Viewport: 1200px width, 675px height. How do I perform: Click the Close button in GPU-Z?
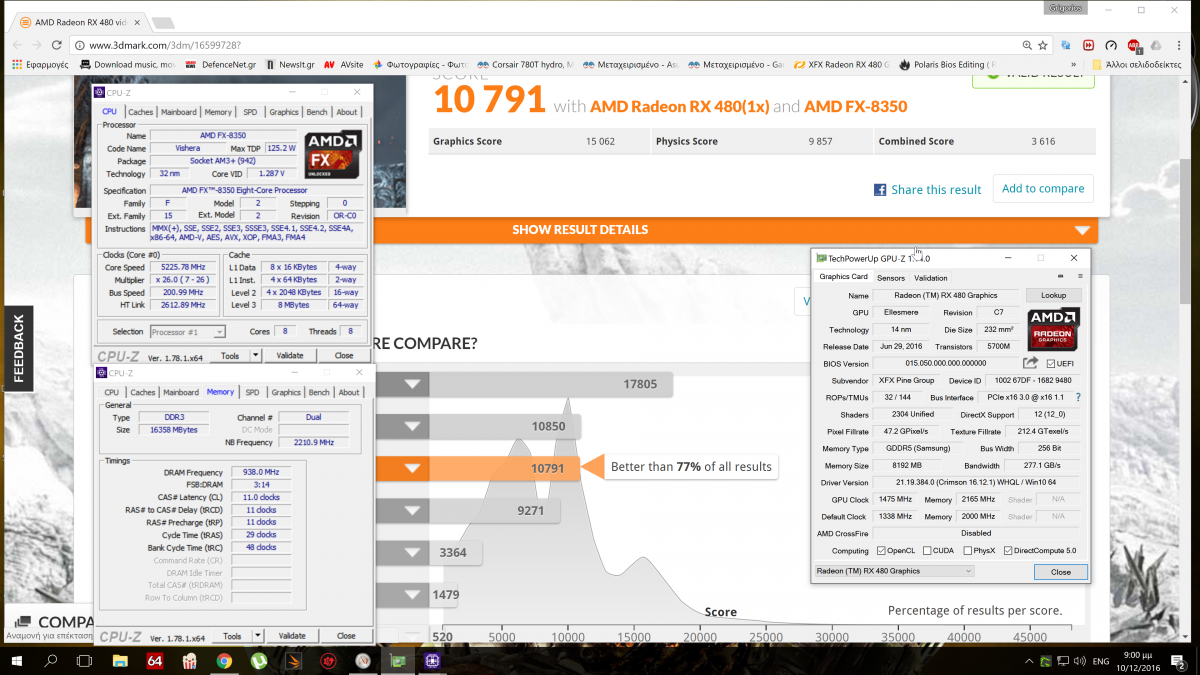pyautogui.click(x=1061, y=572)
